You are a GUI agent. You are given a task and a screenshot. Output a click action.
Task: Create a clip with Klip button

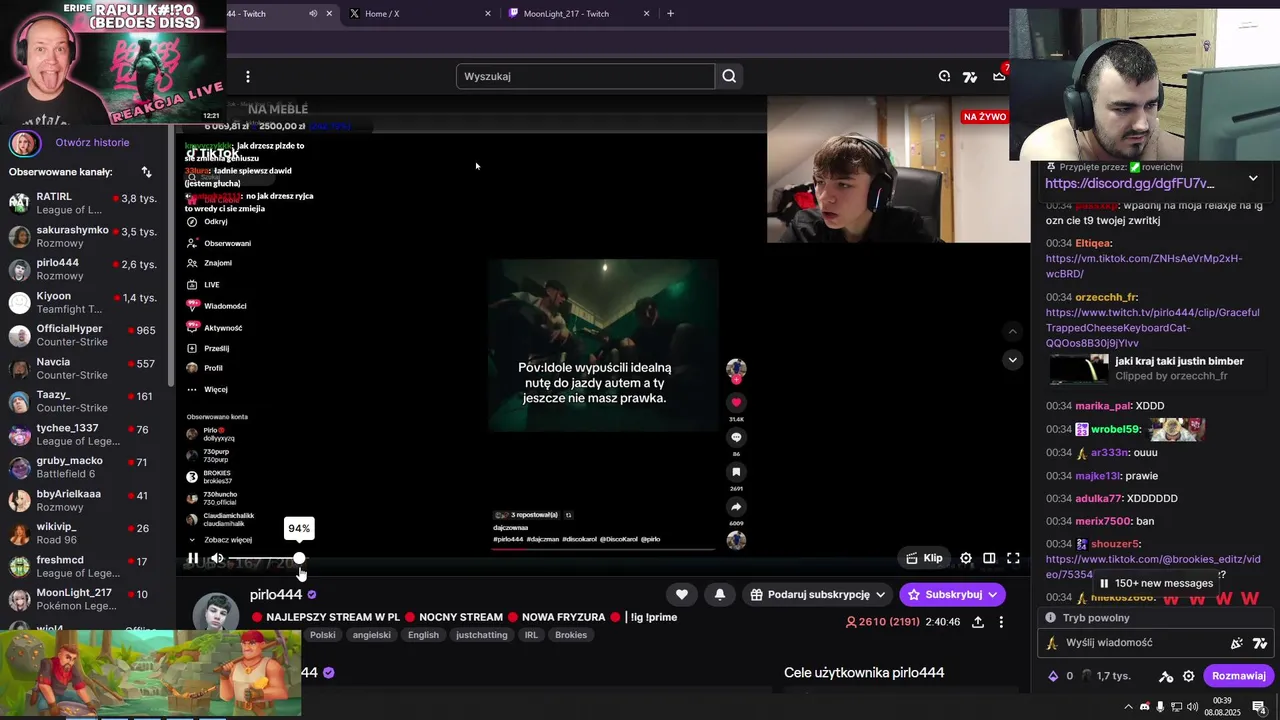tap(924, 558)
